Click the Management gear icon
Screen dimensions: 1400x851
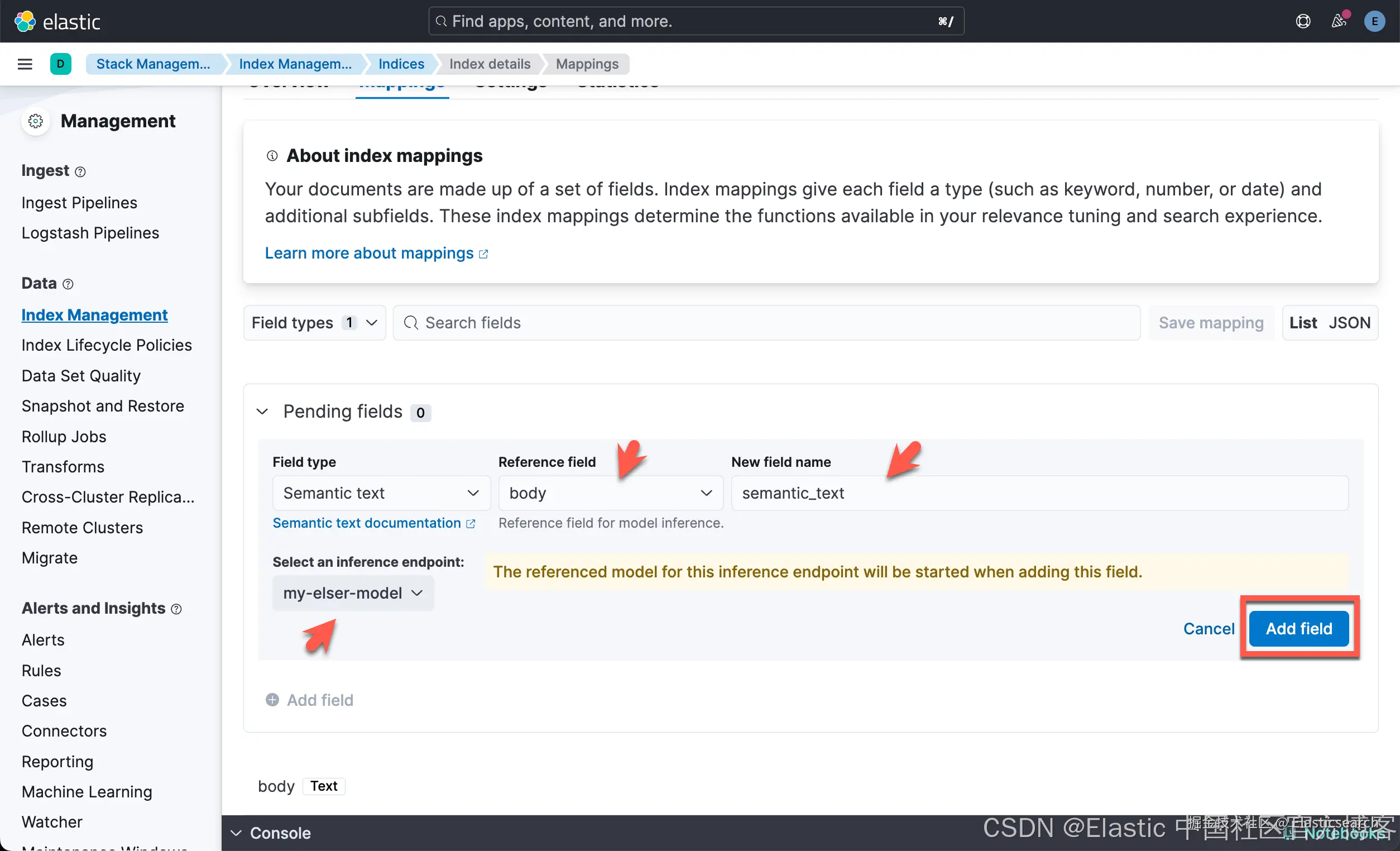tap(36, 121)
